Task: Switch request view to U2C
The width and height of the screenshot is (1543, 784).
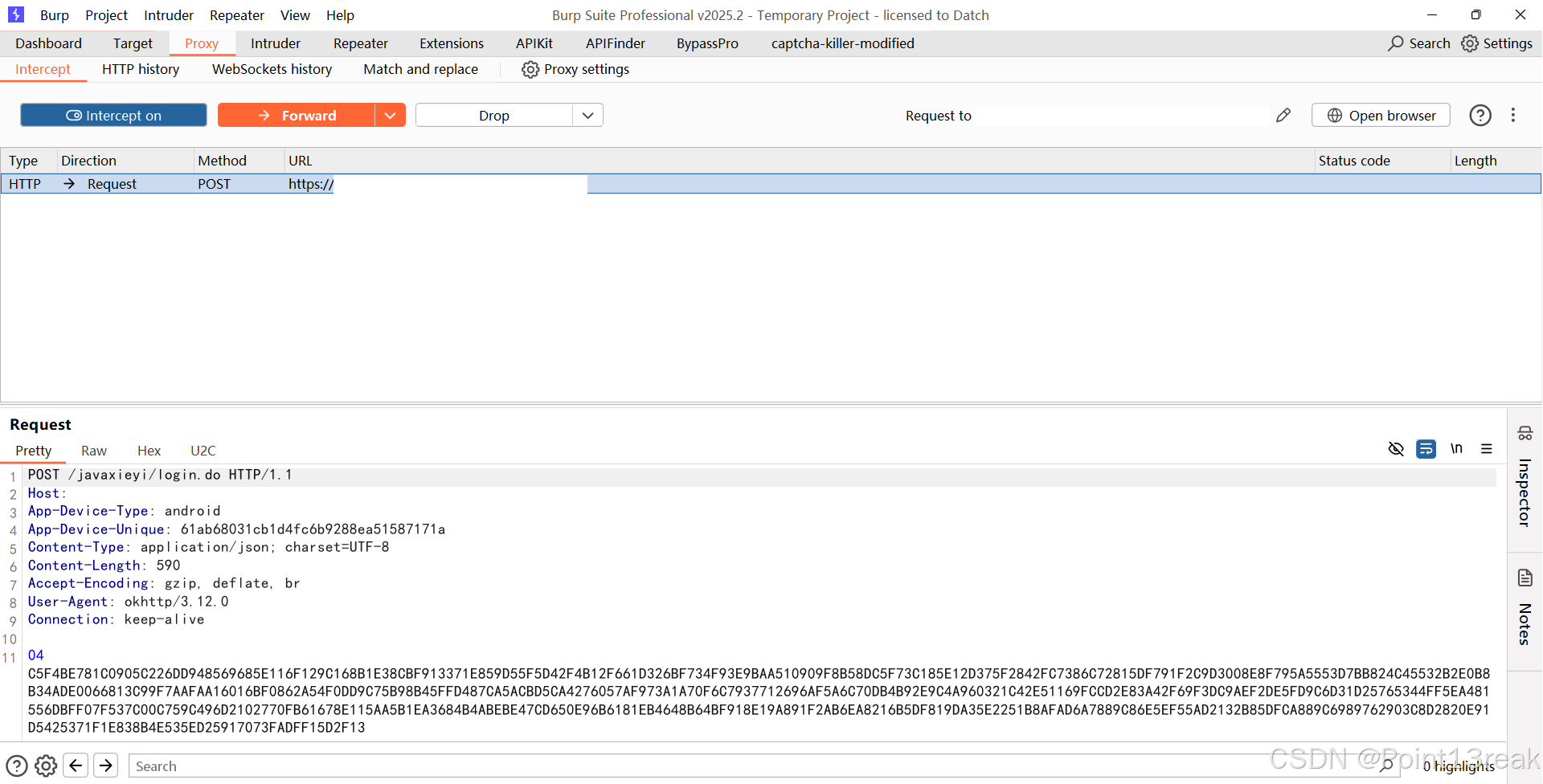Action: tap(203, 451)
